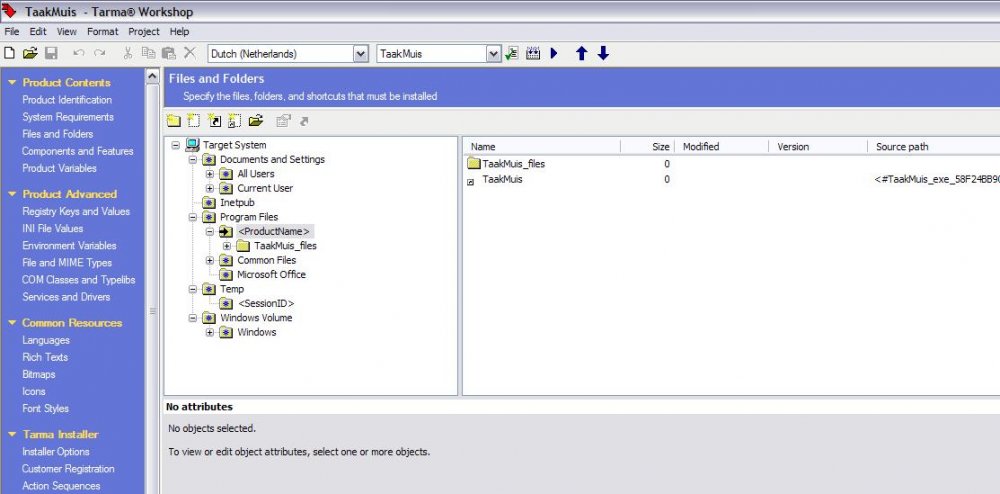The image size is (1000, 494).
Task: Expand the Common Files tree node
Action: pyautogui.click(x=210, y=261)
